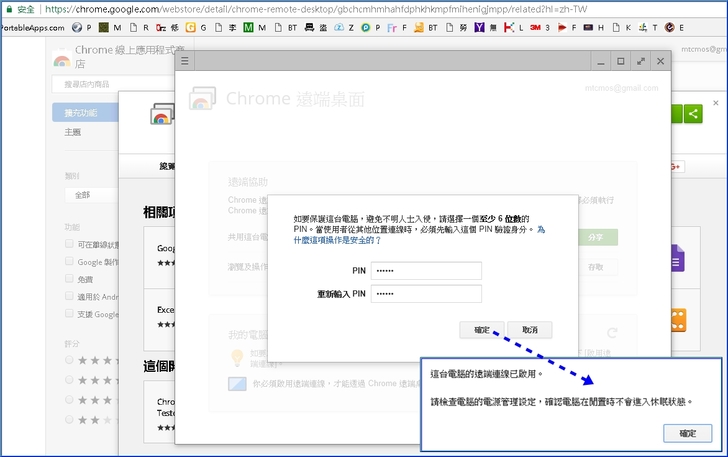This screenshot has width=728, height=457.
Task: Click the fullscreen arrows icon in app title bar
Action: pyautogui.click(x=640, y=61)
